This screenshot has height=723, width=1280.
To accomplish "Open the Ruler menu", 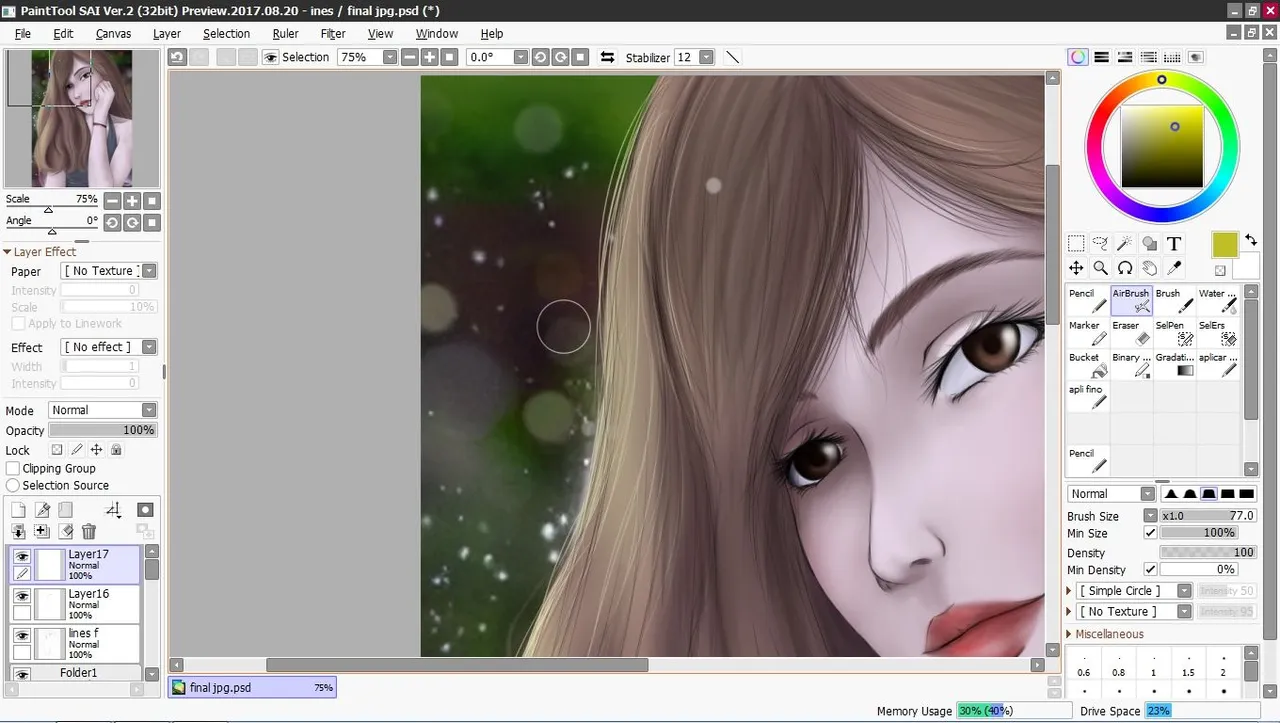I will [285, 33].
